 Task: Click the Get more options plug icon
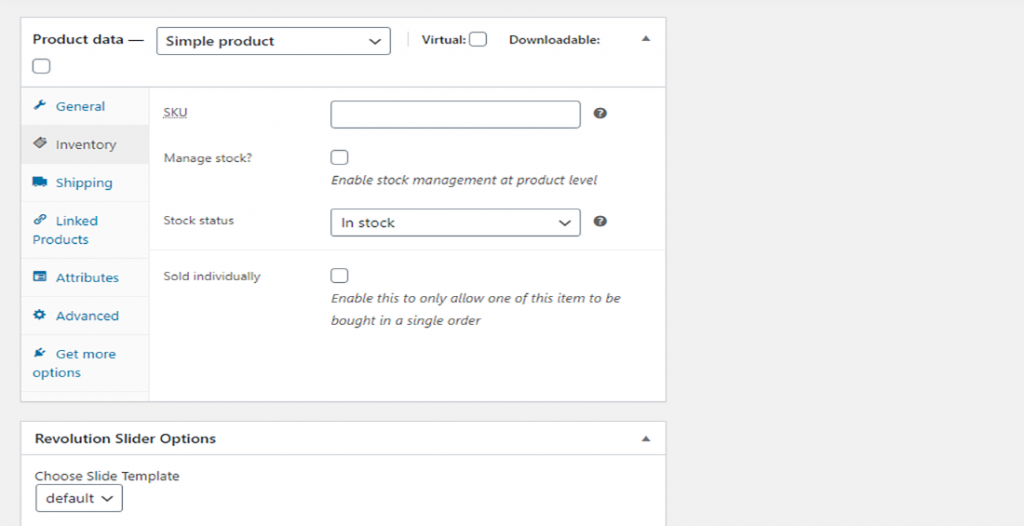pyautogui.click(x=40, y=353)
